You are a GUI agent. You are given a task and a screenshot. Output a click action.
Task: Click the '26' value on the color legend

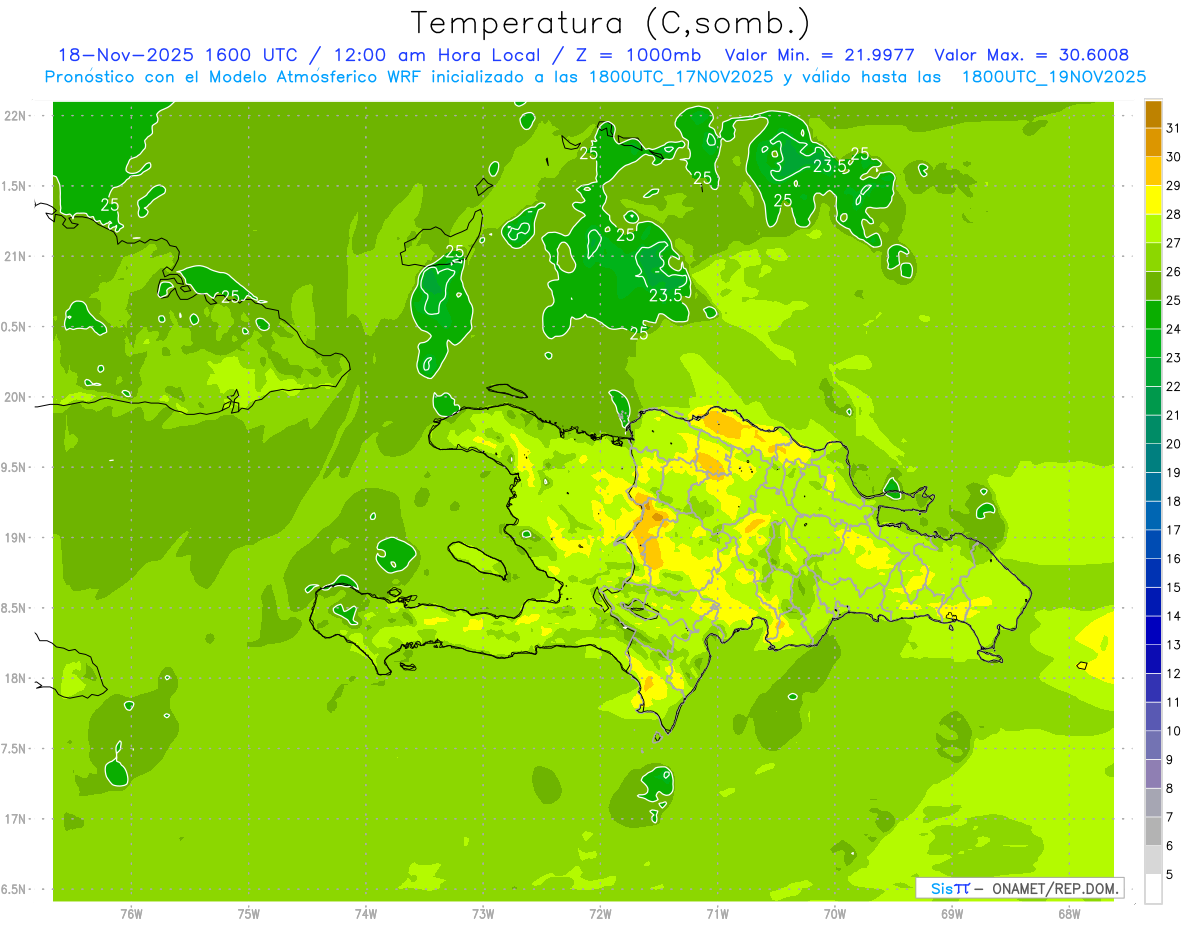click(1174, 271)
